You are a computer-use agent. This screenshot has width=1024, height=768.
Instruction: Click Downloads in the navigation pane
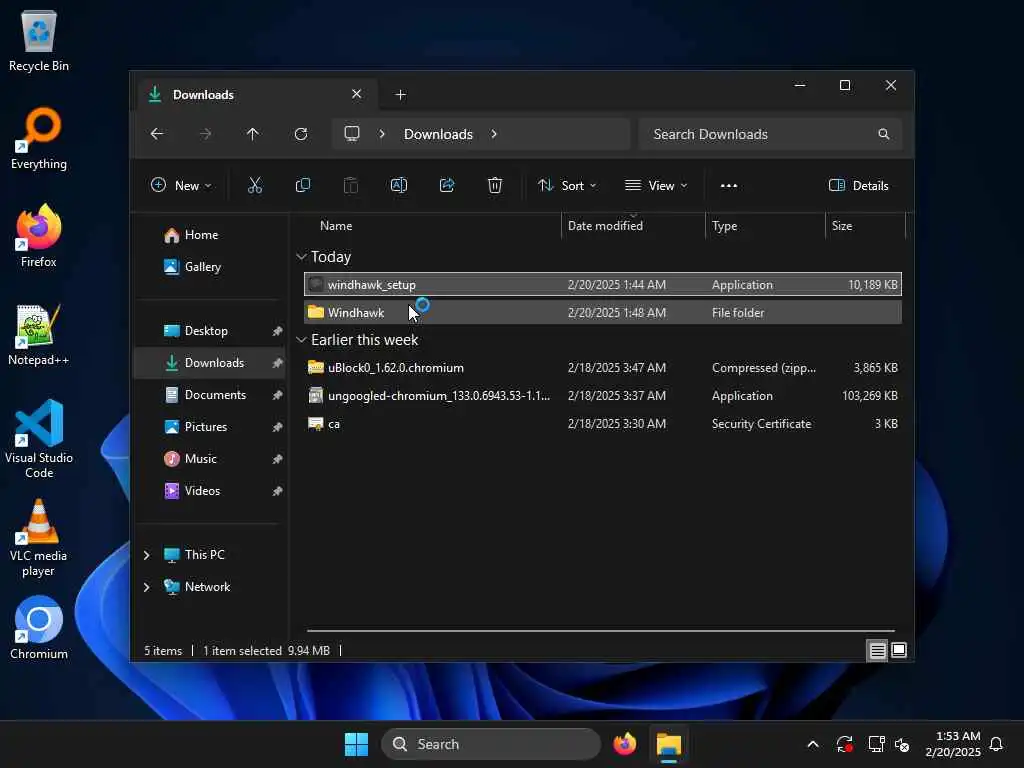click(x=210, y=363)
